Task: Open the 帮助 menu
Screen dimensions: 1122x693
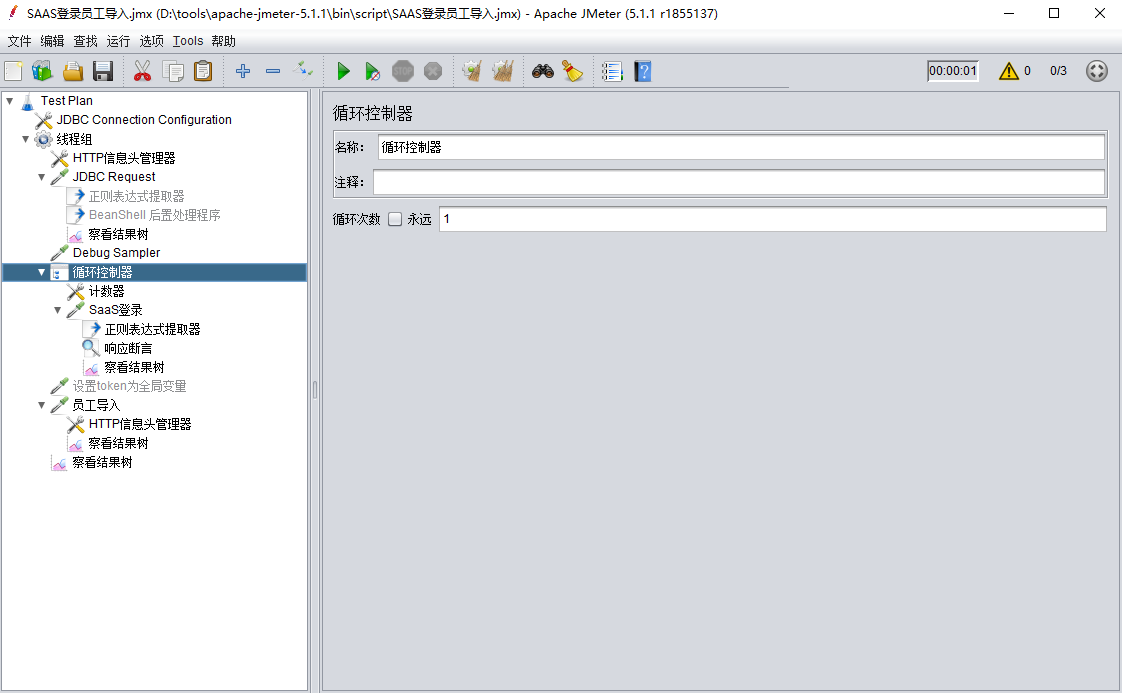Action: tap(223, 41)
